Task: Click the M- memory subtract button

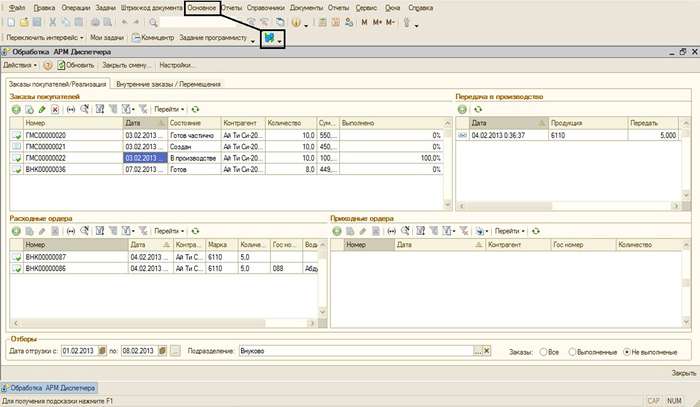Action: [391, 22]
